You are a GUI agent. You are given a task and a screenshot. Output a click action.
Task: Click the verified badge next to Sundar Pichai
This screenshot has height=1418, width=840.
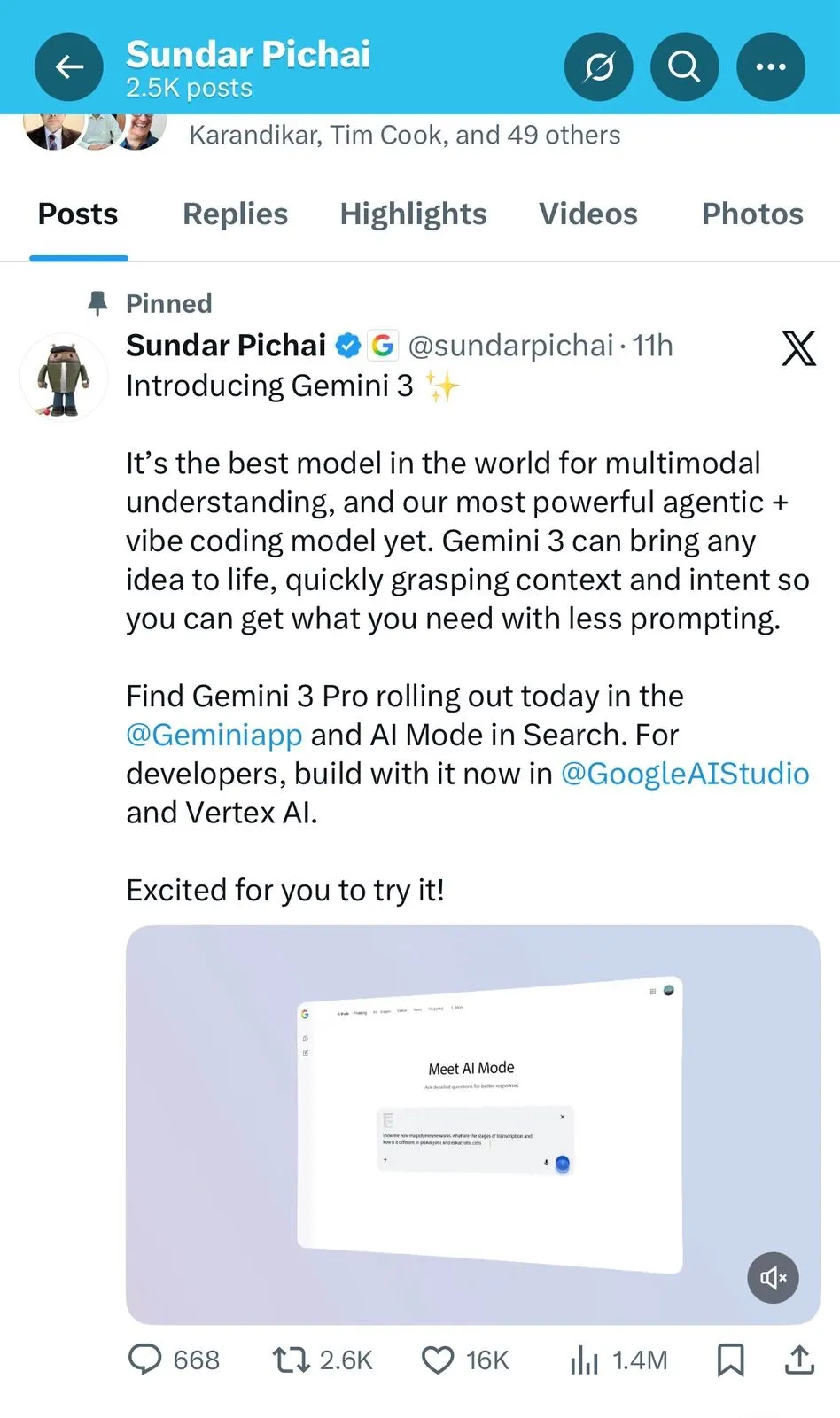[x=348, y=346]
